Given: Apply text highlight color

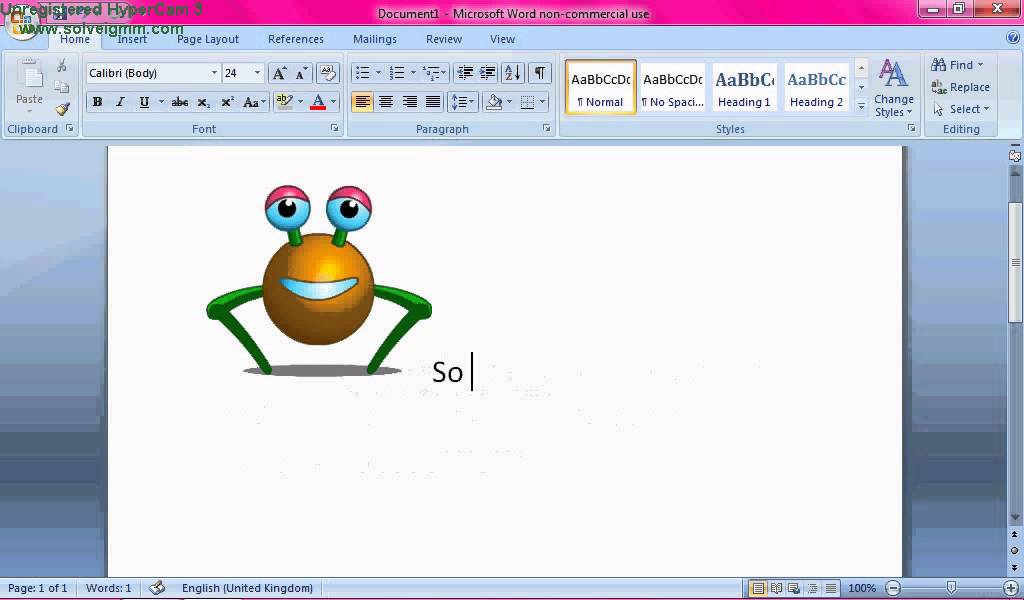Looking at the screenshot, I should (284, 101).
